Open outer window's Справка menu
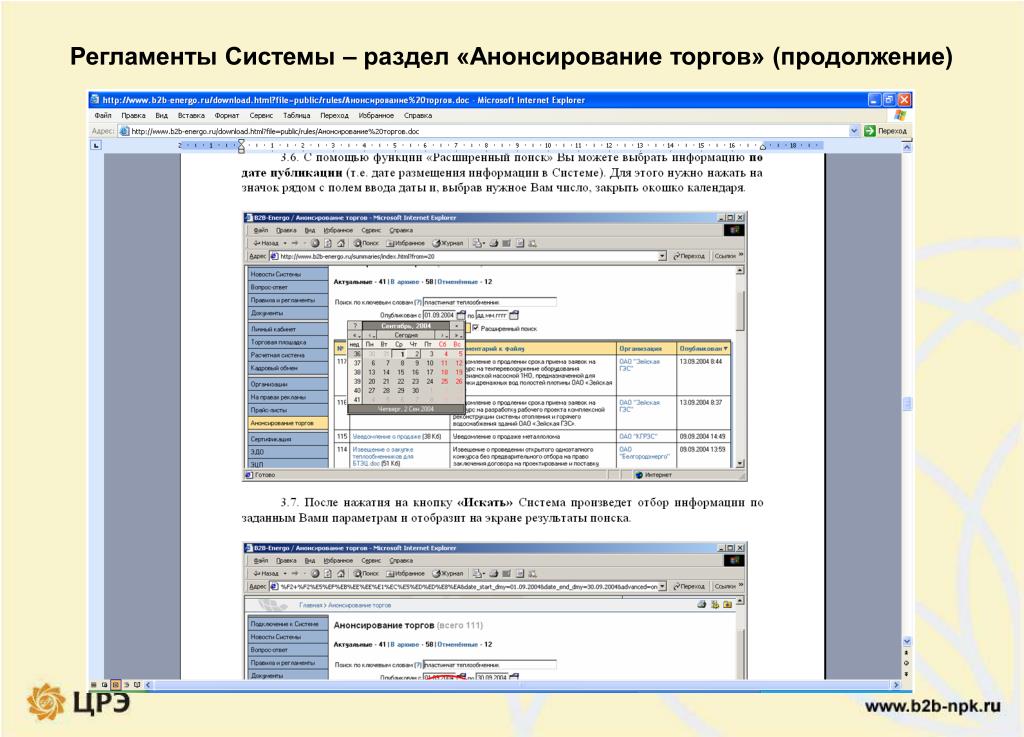The image size is (1024, 737). tap(418, 116)
